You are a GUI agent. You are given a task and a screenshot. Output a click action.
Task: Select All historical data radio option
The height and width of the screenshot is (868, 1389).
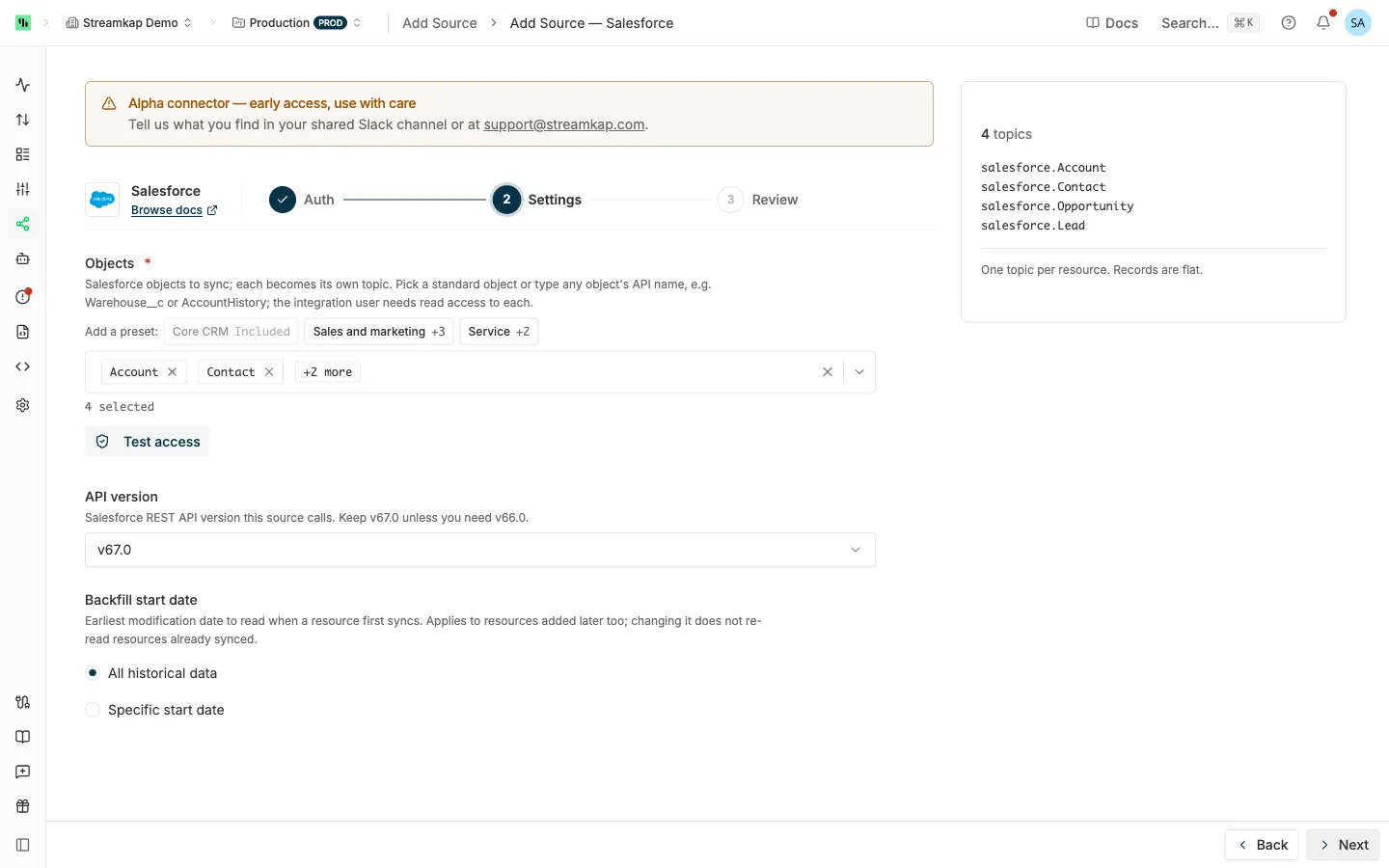93,673
